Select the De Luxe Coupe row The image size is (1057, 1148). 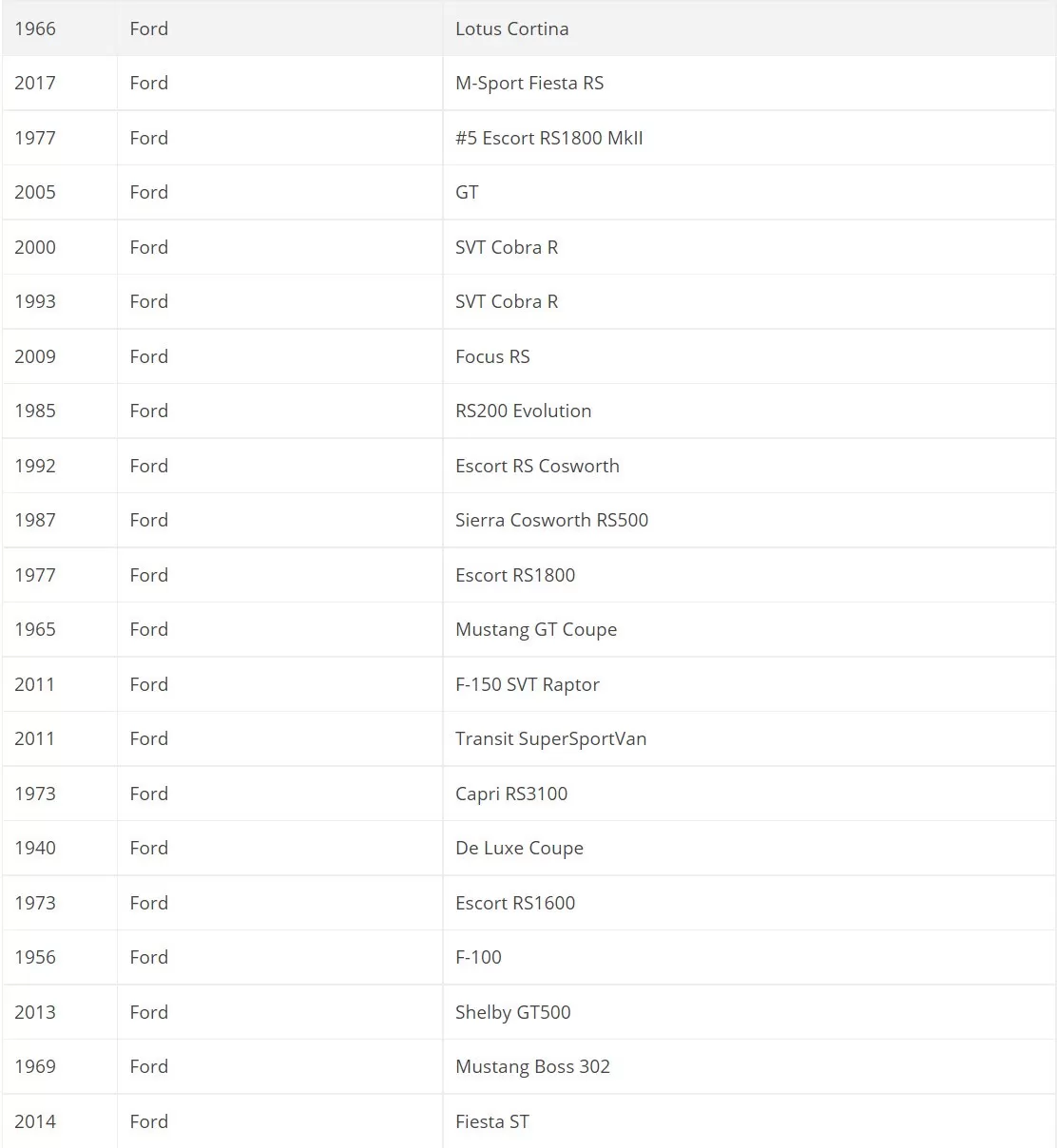[528, 848]
